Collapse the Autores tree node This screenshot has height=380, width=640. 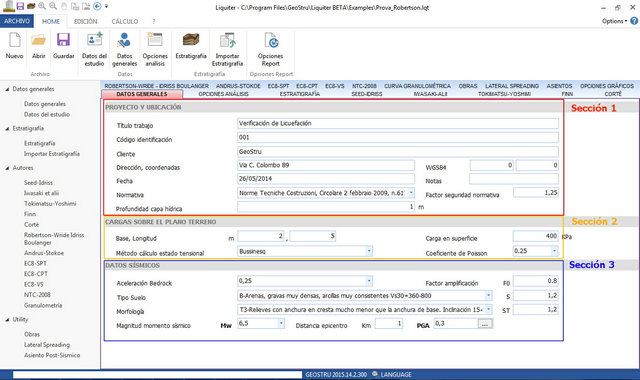click(7, 168)
